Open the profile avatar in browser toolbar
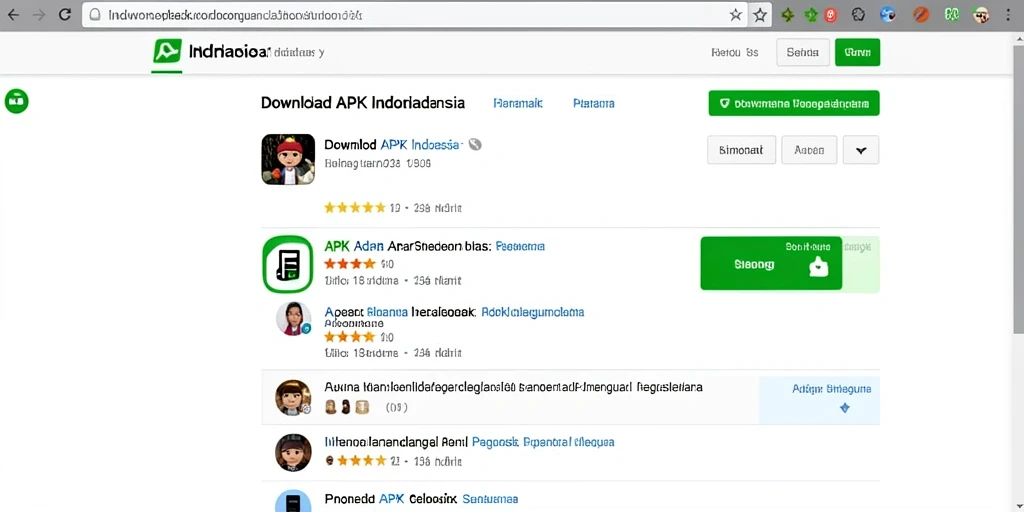This screenshot has width=1024, height=512. 981,15
